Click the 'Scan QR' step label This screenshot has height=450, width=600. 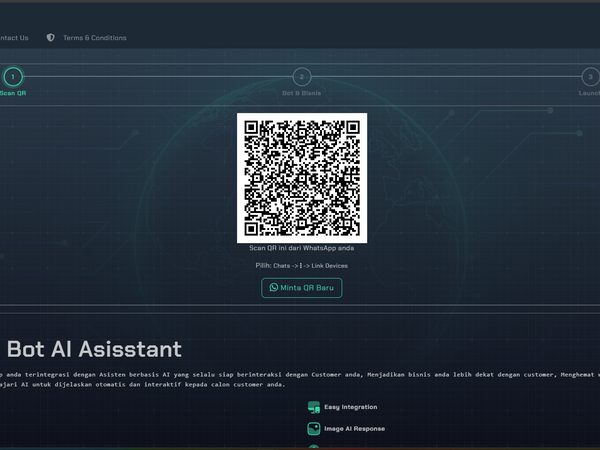click(13, 93)
